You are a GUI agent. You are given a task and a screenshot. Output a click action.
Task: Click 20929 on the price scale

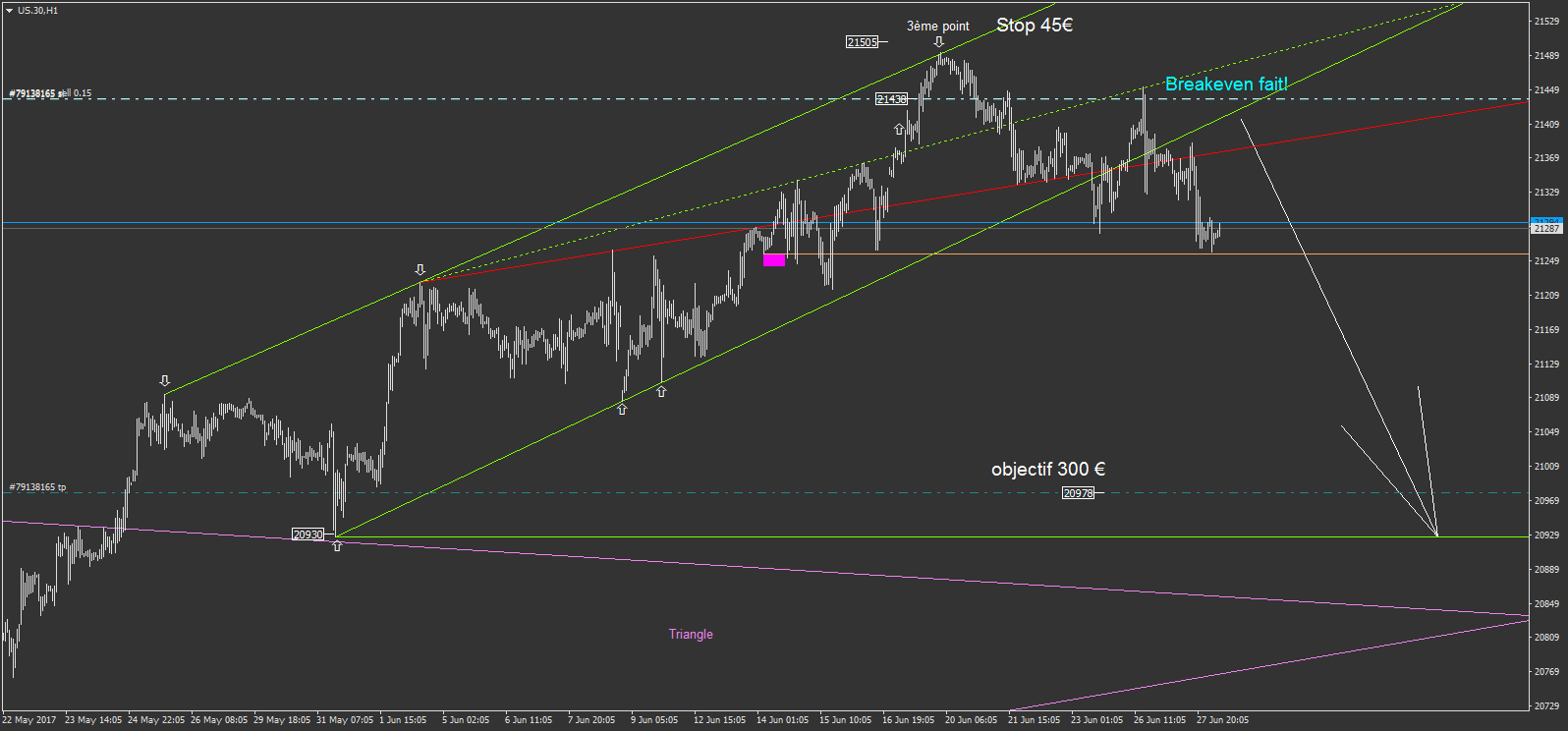click(1546, 535)
